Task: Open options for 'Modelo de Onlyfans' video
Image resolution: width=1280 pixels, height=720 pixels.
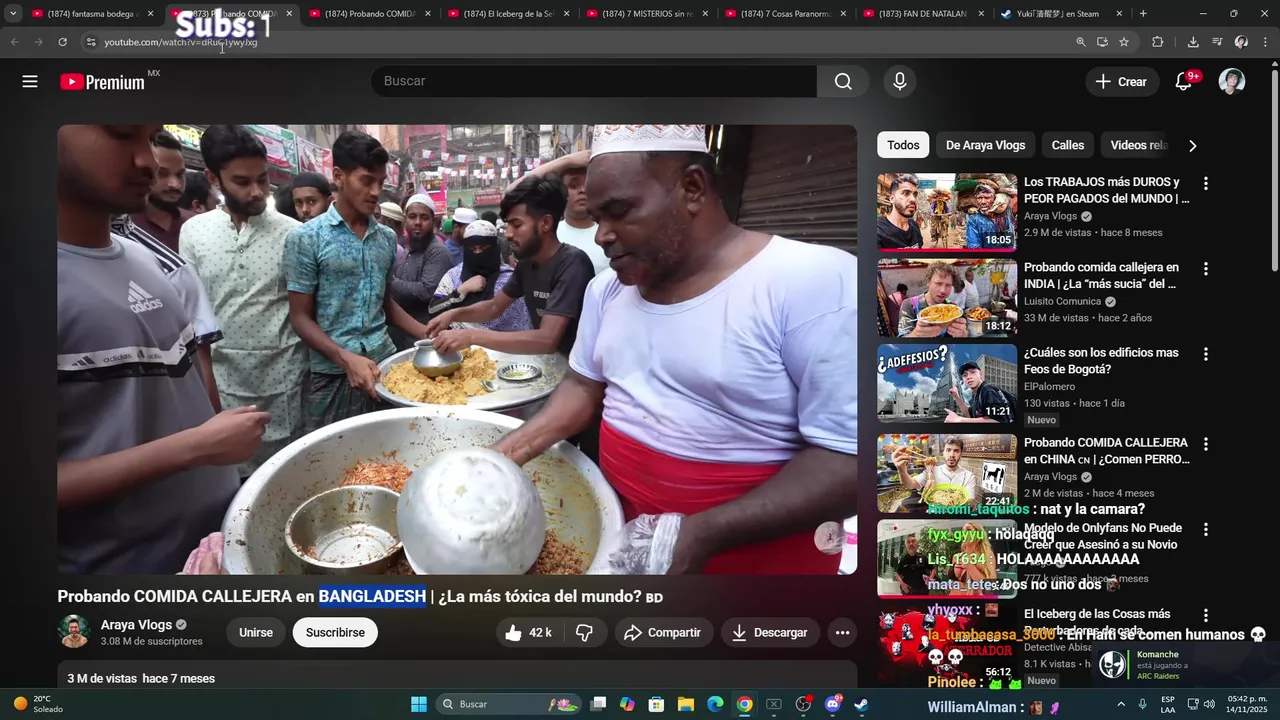Action: 1206,529
